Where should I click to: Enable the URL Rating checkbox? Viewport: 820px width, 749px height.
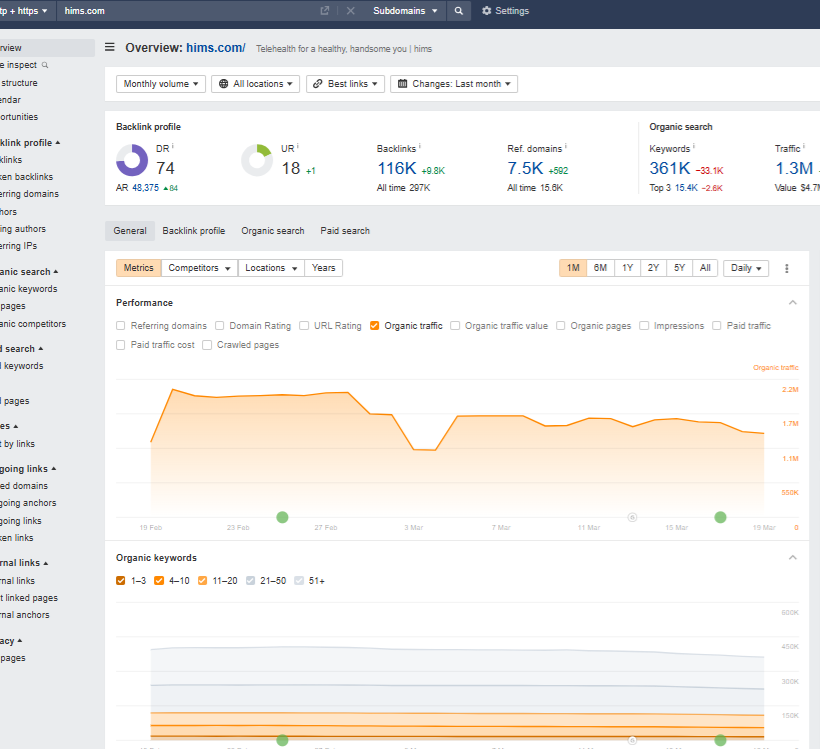pos(304,326)
